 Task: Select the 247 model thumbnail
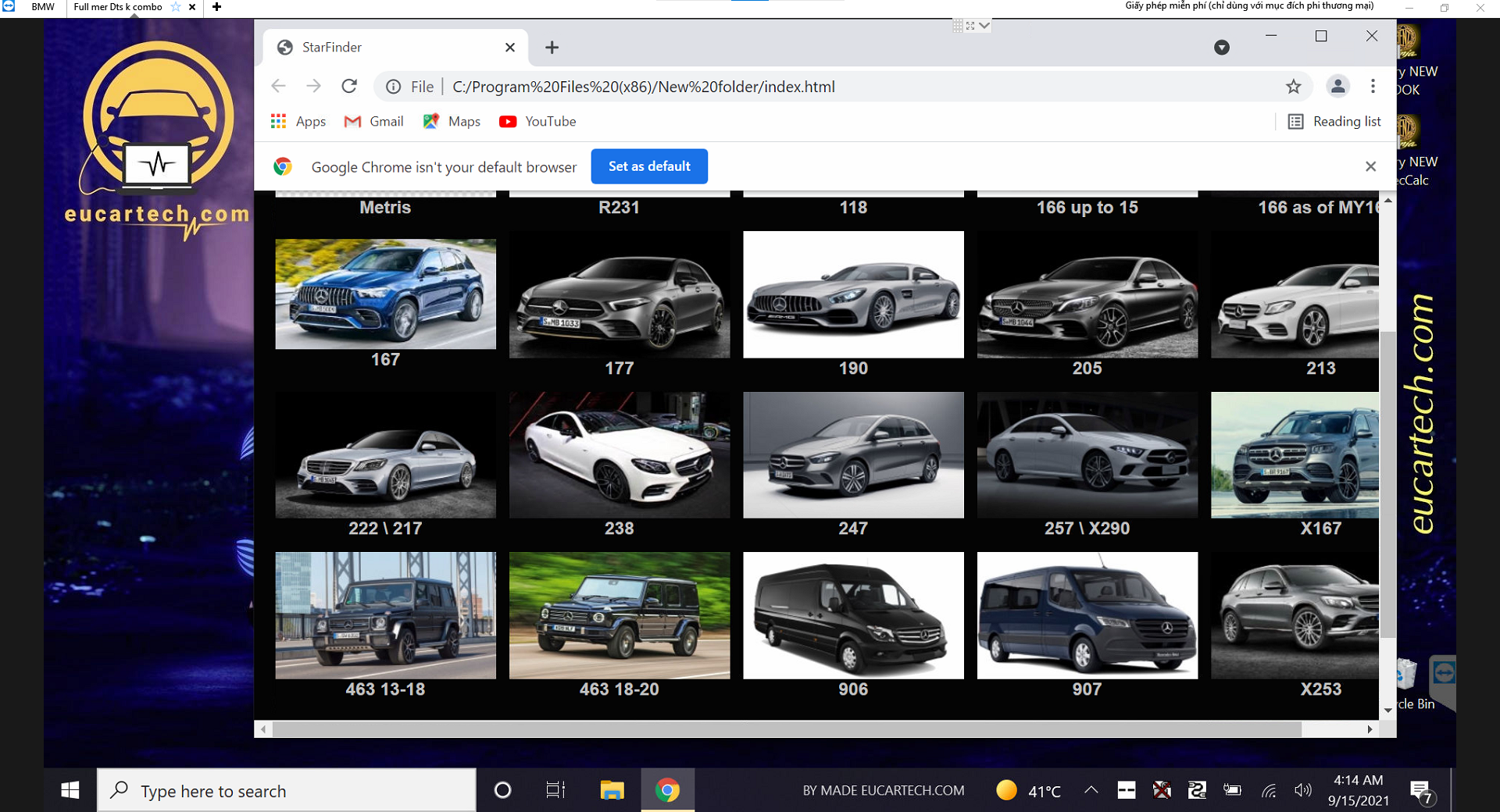tap(853, 455)
